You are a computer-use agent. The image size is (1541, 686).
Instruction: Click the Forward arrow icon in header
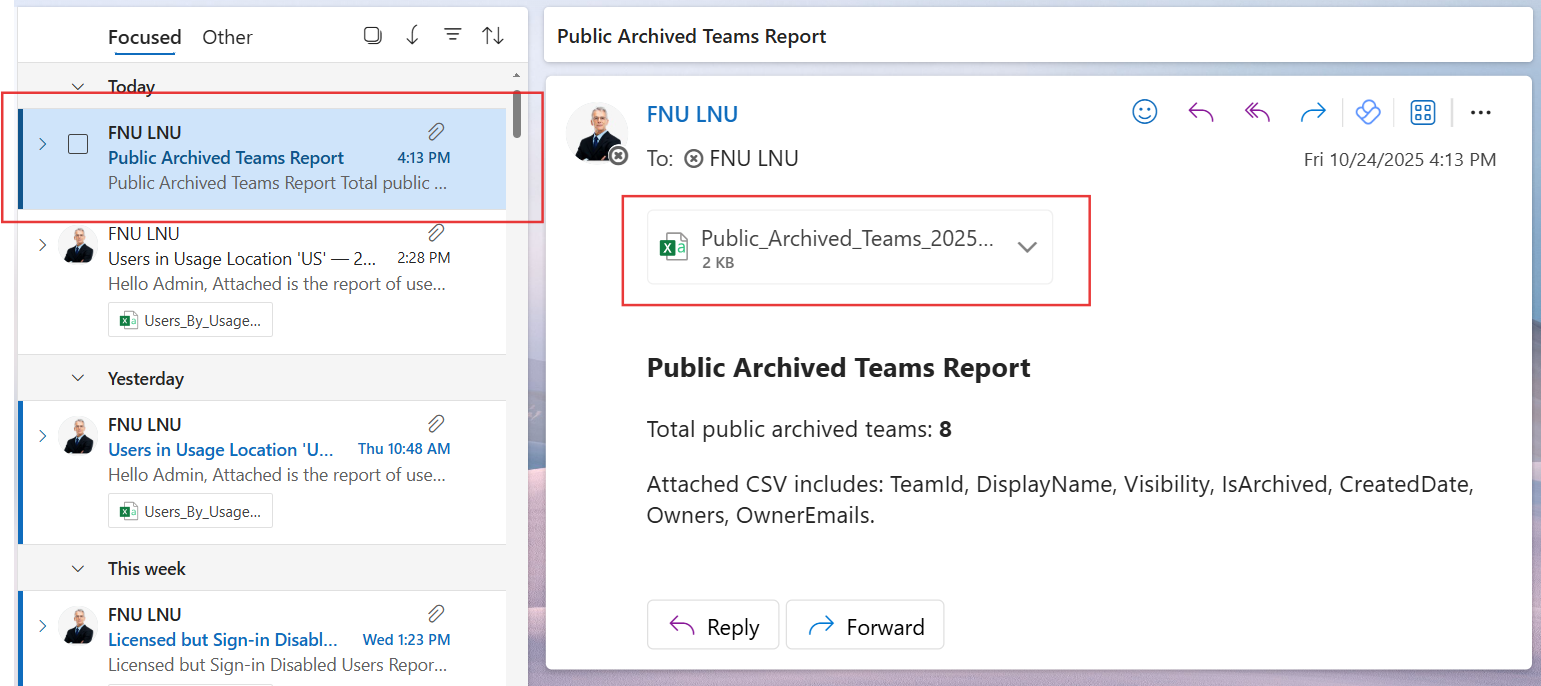click(x=1312, y=112)
